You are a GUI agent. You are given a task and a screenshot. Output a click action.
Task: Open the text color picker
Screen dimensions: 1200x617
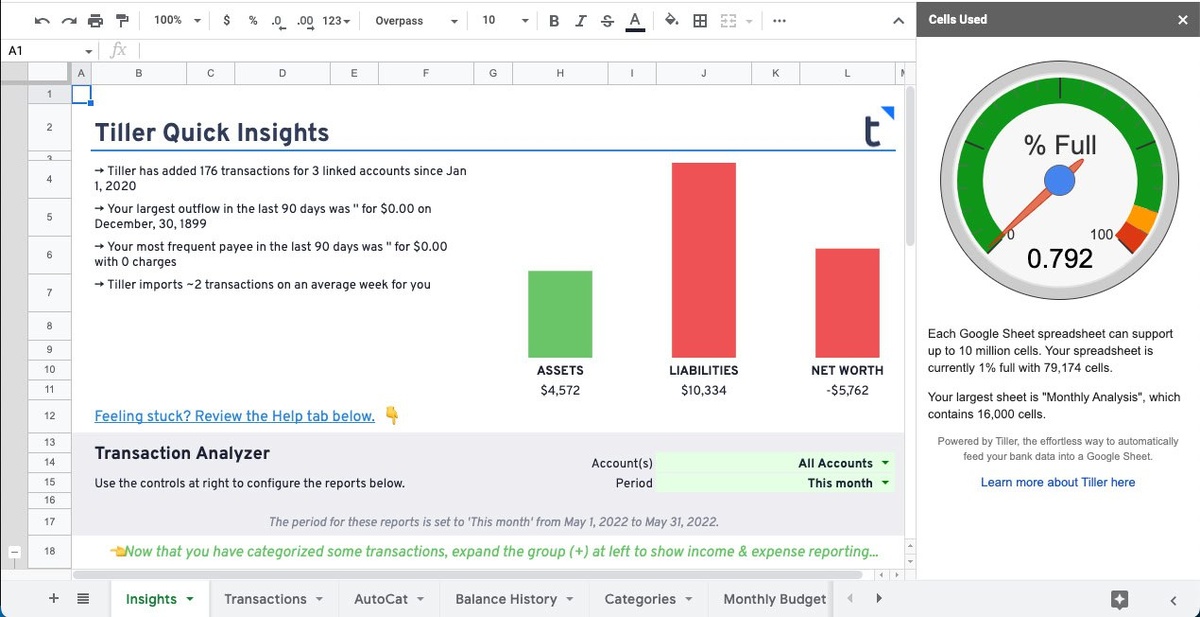[x=634, y=20]
